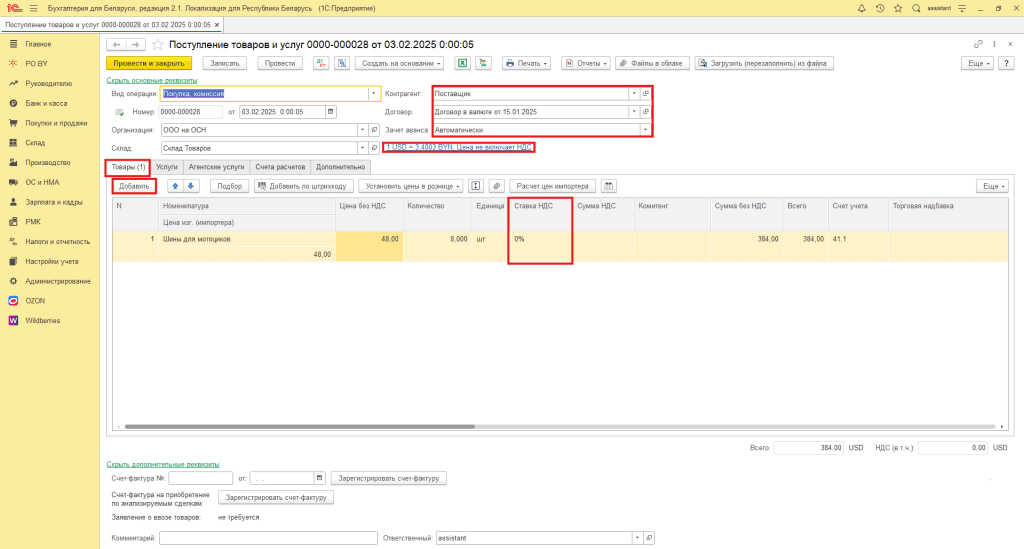The image size is (1024, 549).
Task: Click the green Excel export icon
Action: [462, 63]
